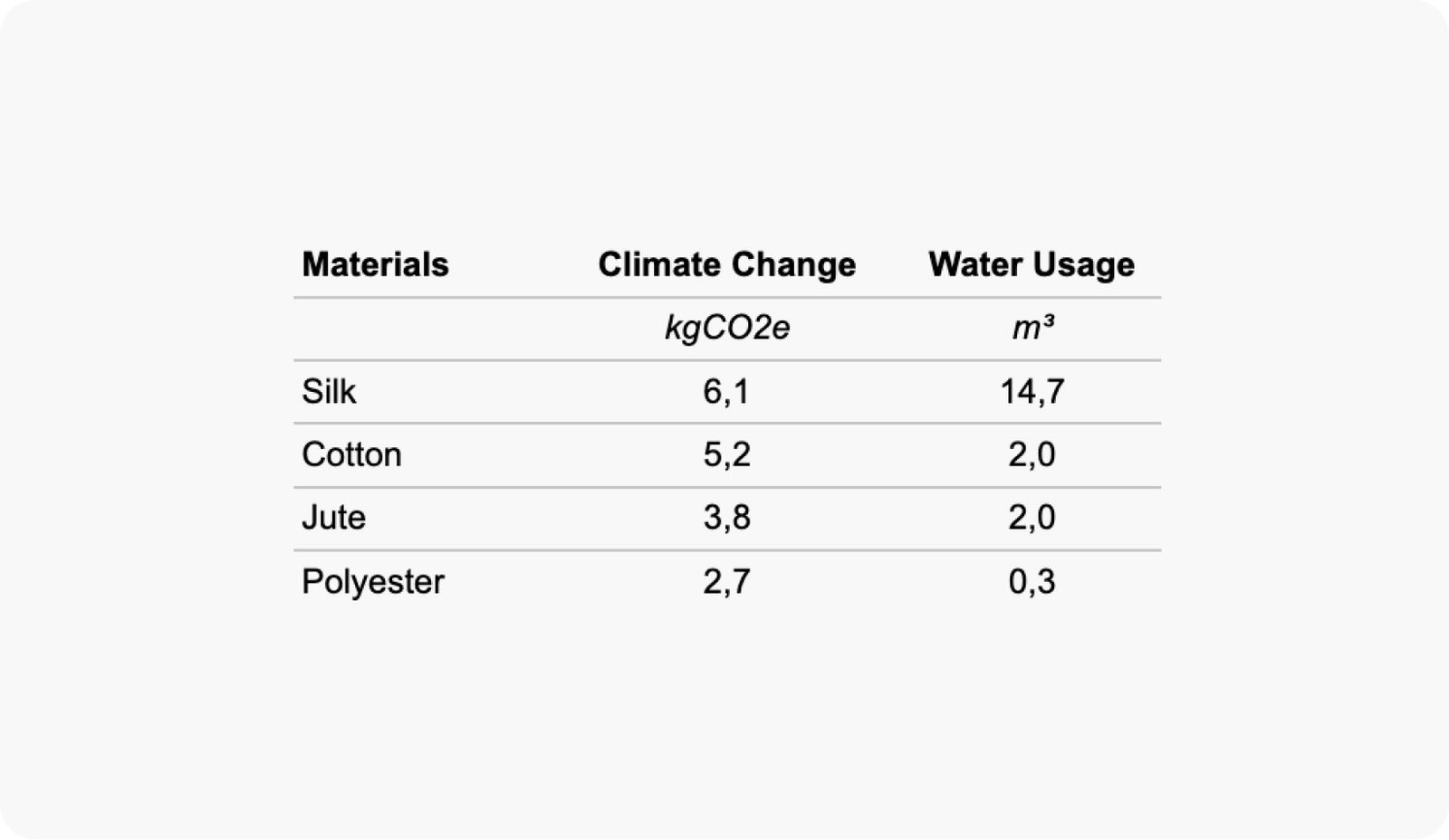Select Jute's water usage value 2,0
Viewport: 1449px width, 840px height.
point(1032,518)
